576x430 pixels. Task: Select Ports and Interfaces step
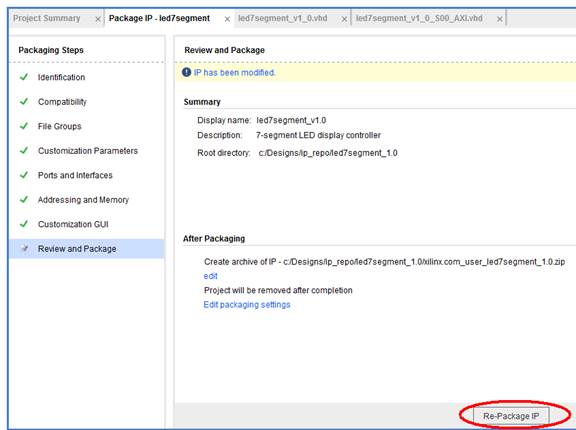tap(75, 175)
